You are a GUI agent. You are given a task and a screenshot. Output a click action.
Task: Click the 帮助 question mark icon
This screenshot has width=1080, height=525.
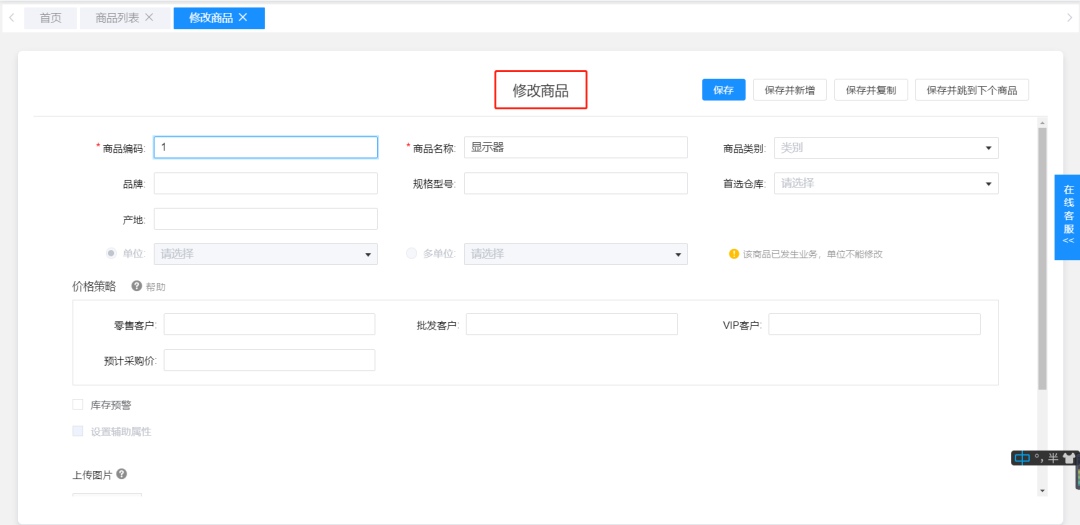(136, 286)
